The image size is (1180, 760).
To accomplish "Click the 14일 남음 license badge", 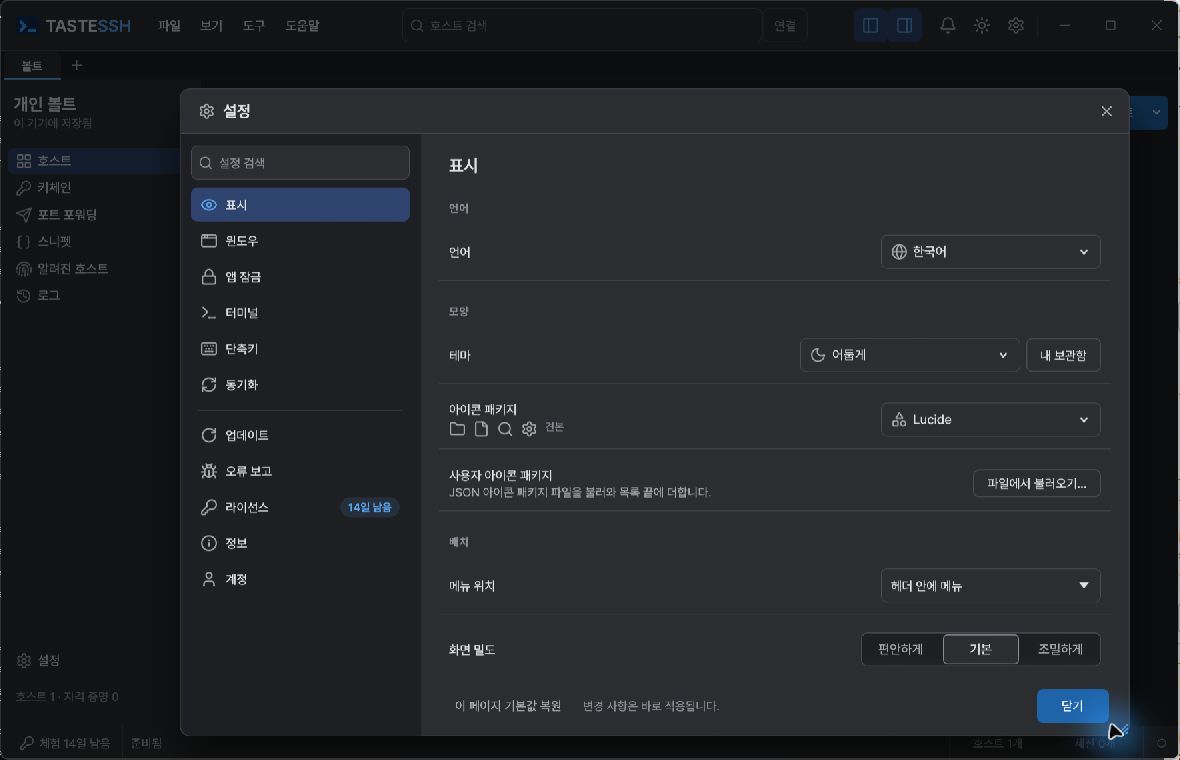I will point(370,507).
